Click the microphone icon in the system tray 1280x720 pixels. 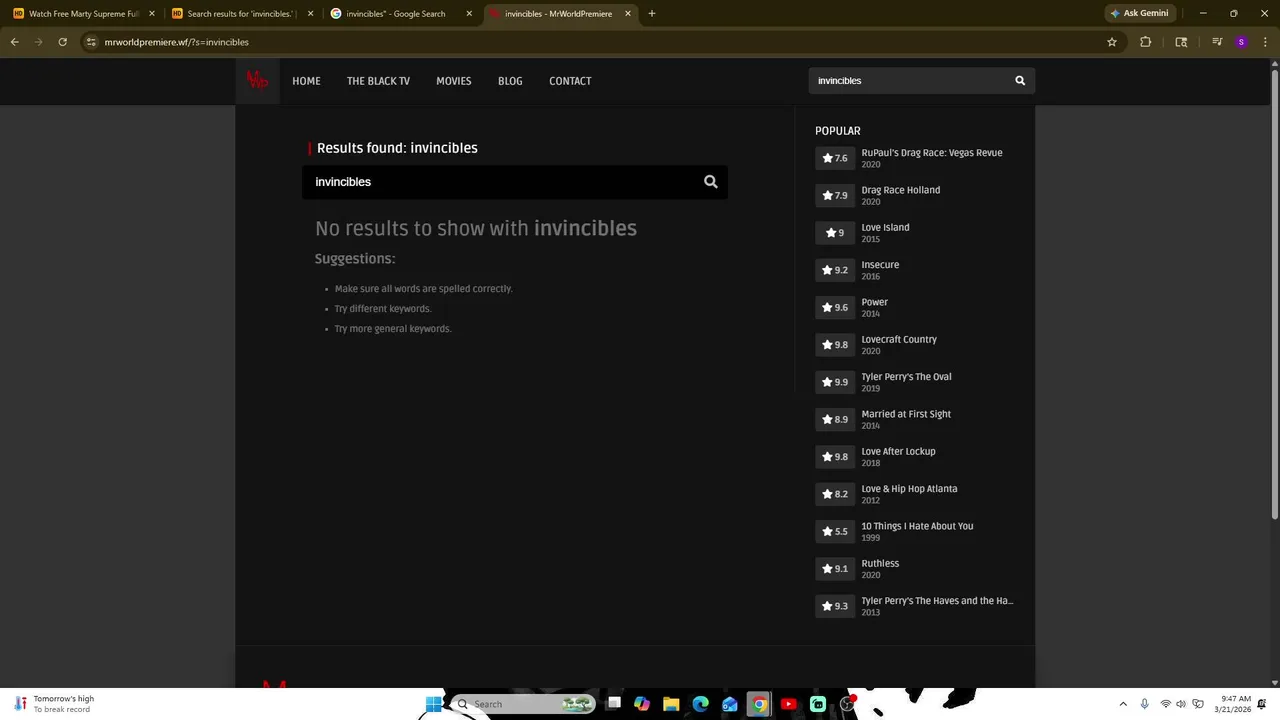pos(1145,704)
